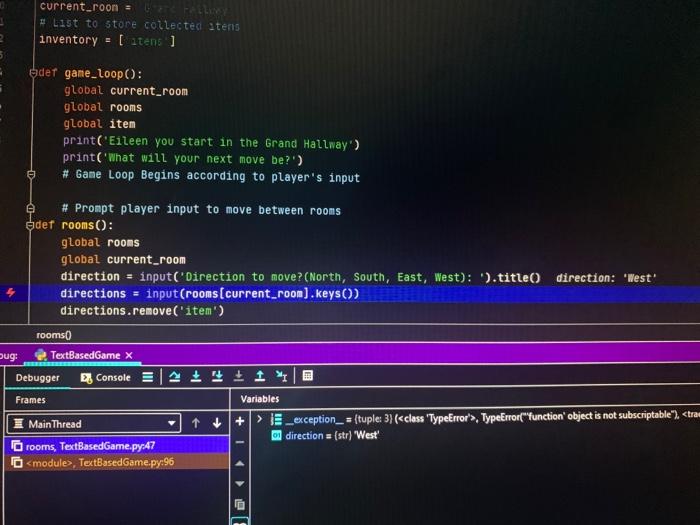Click the greyed Force Step Into icon
700x525 pixels.
pyautogui.click(x=238, y=376)
